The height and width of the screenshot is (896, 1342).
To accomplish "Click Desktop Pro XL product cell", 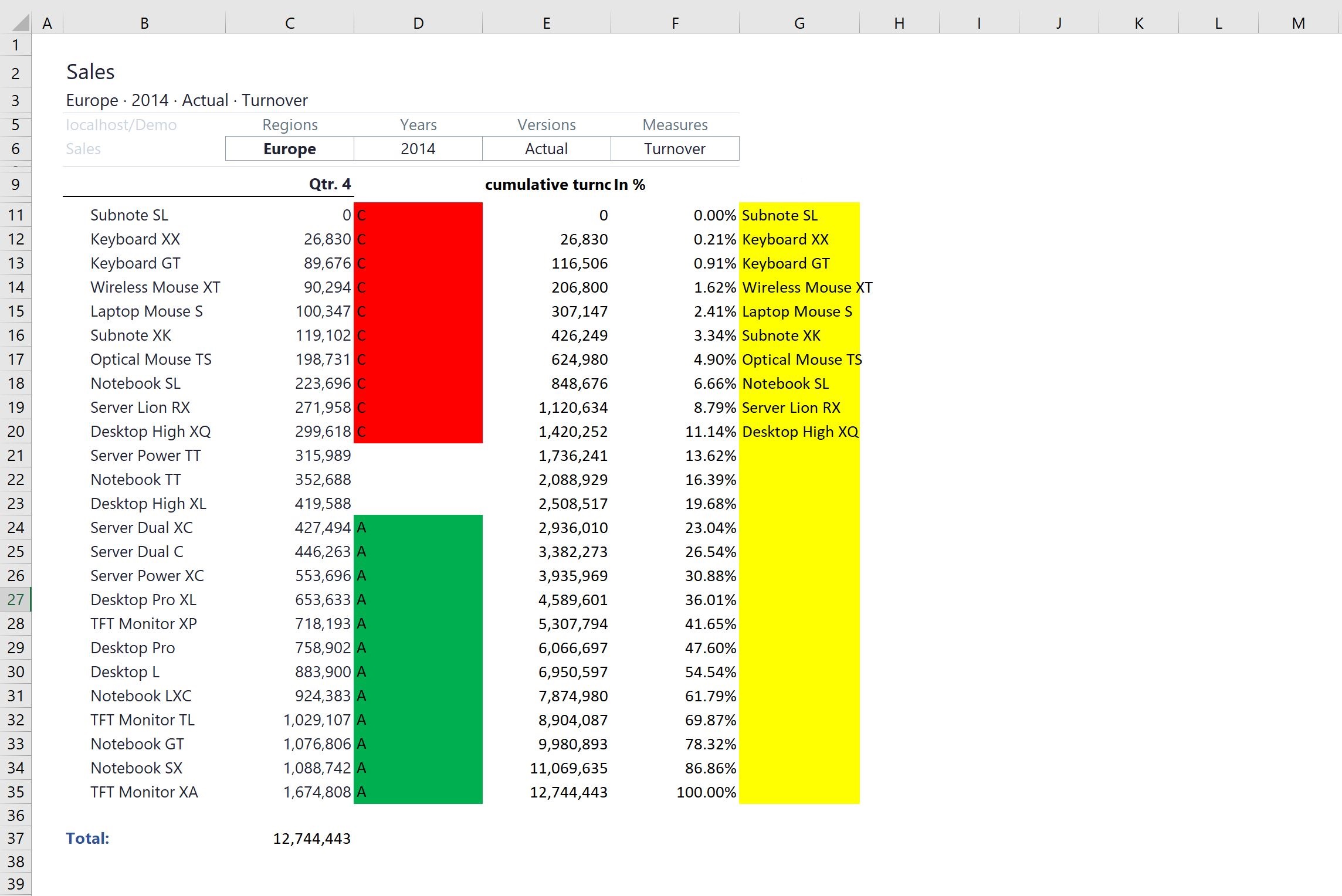I will (143, 600).
